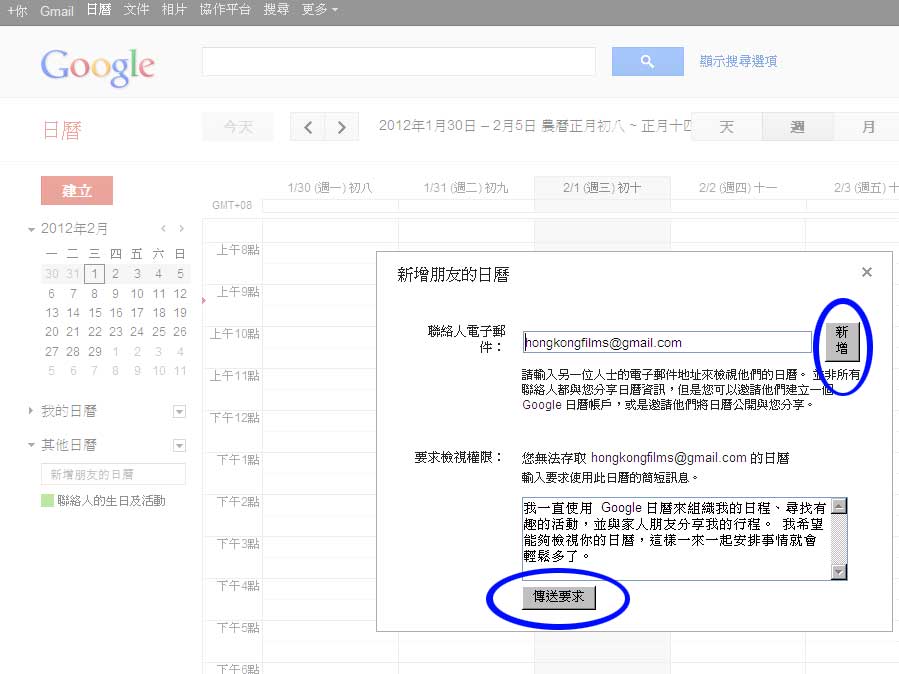Go to next week with right arrow
The image size is (899, 674).
click(342, 127)
